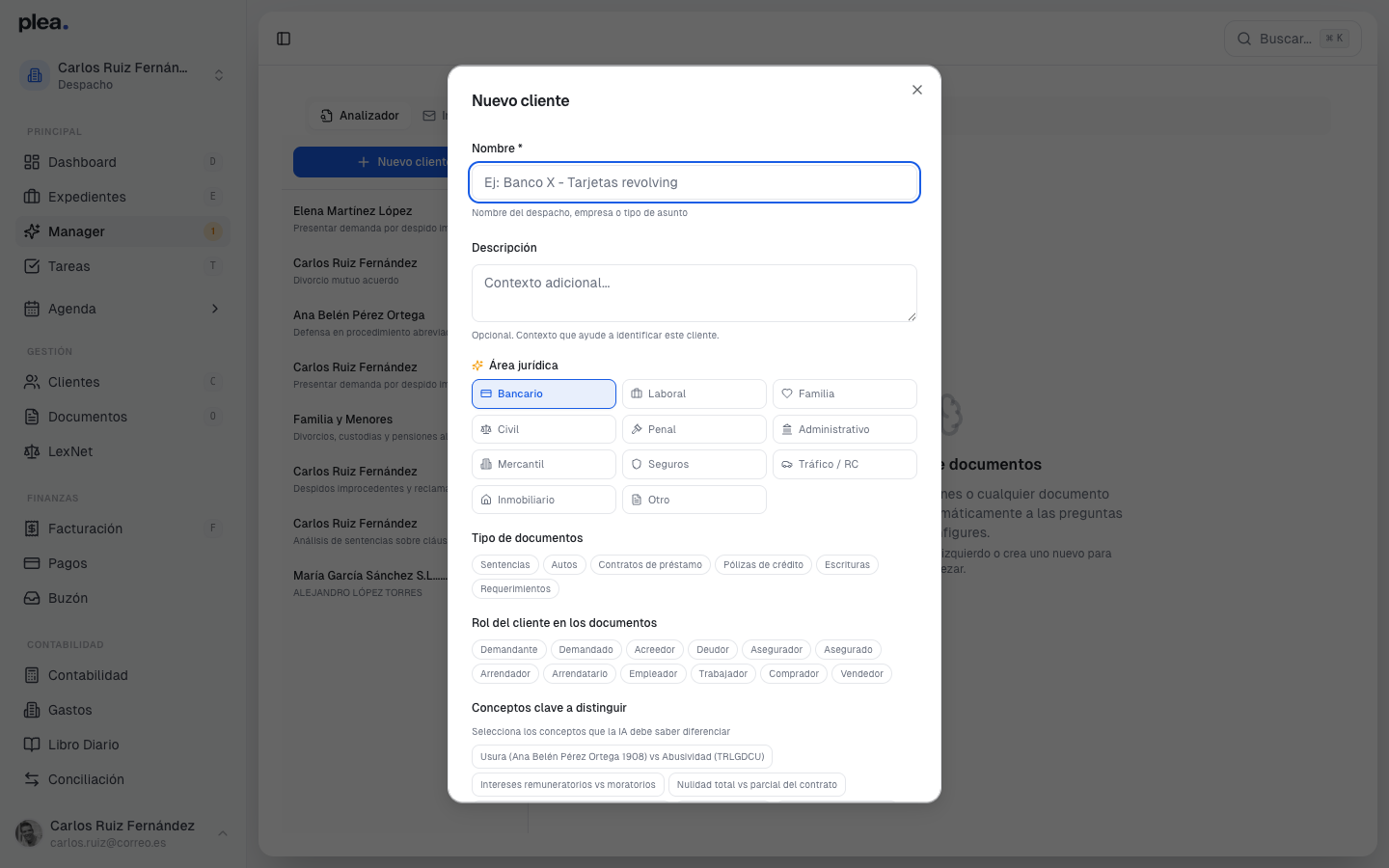Select the Bancario legal area

coord(544,393)
